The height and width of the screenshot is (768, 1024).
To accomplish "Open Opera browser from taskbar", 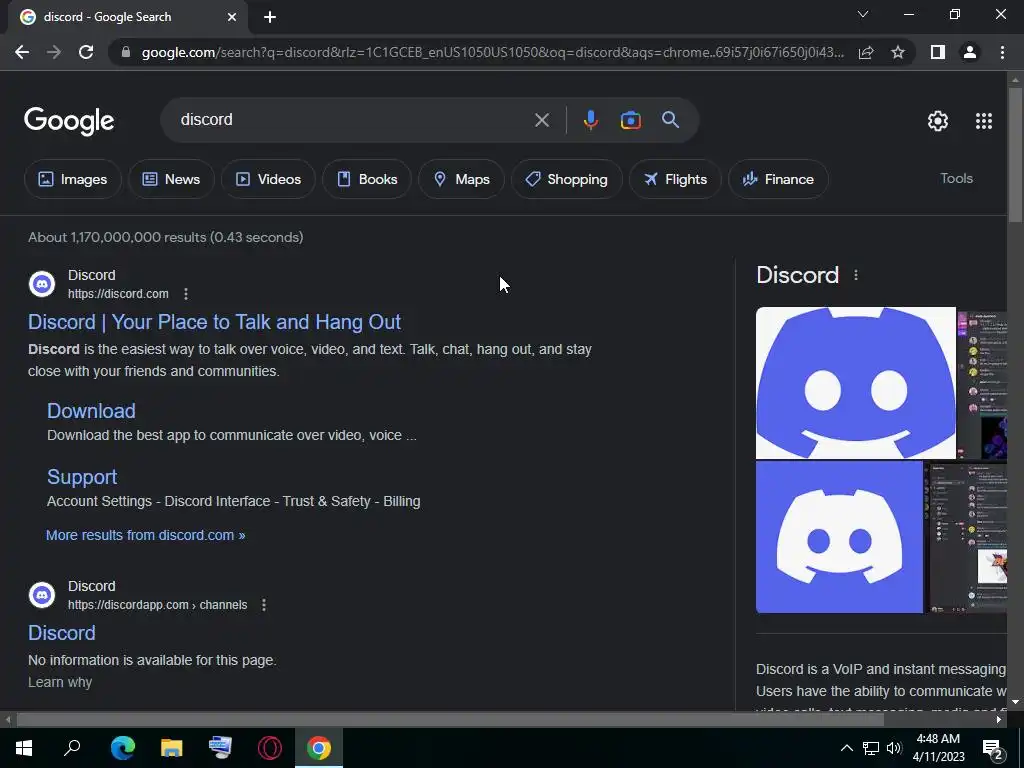I will tap(270, 748).
